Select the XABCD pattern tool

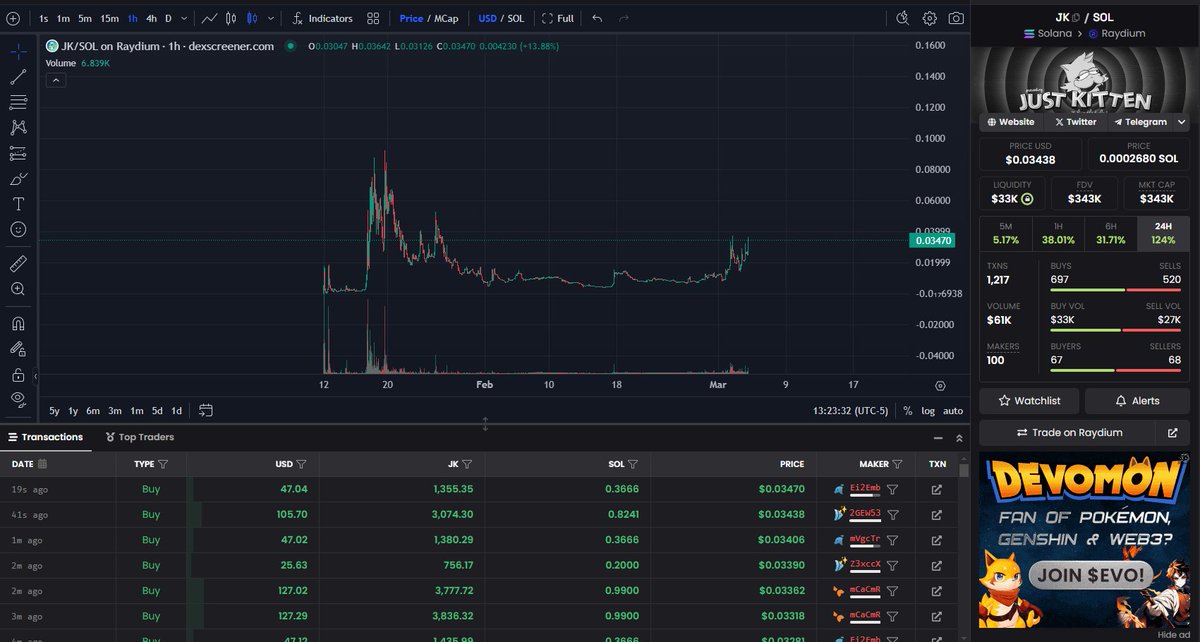[18, 128]
